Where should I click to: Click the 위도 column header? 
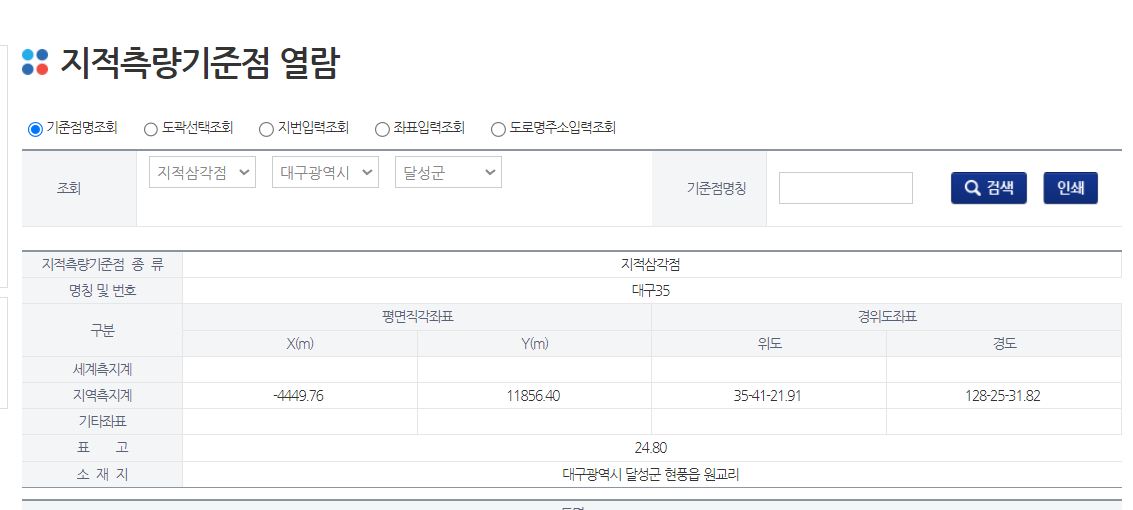pyautogui.click(x=769, y=344)
